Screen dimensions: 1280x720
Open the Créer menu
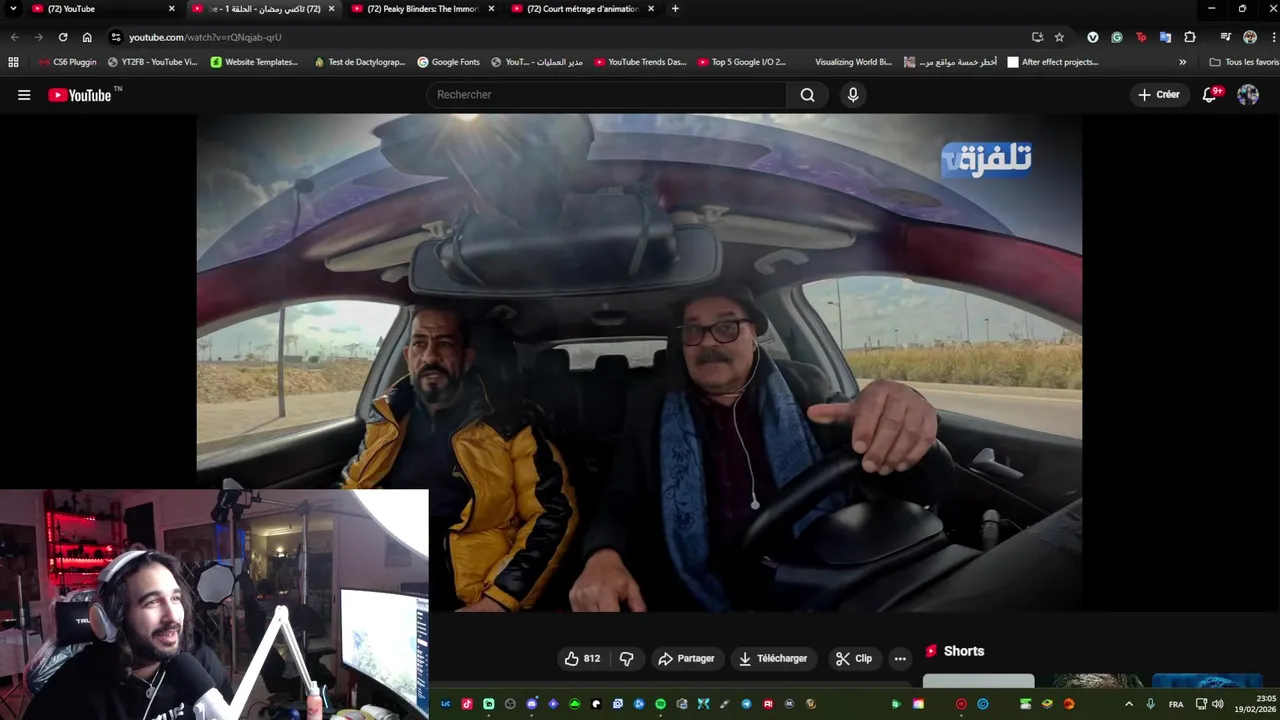(x=1159, y=95)
